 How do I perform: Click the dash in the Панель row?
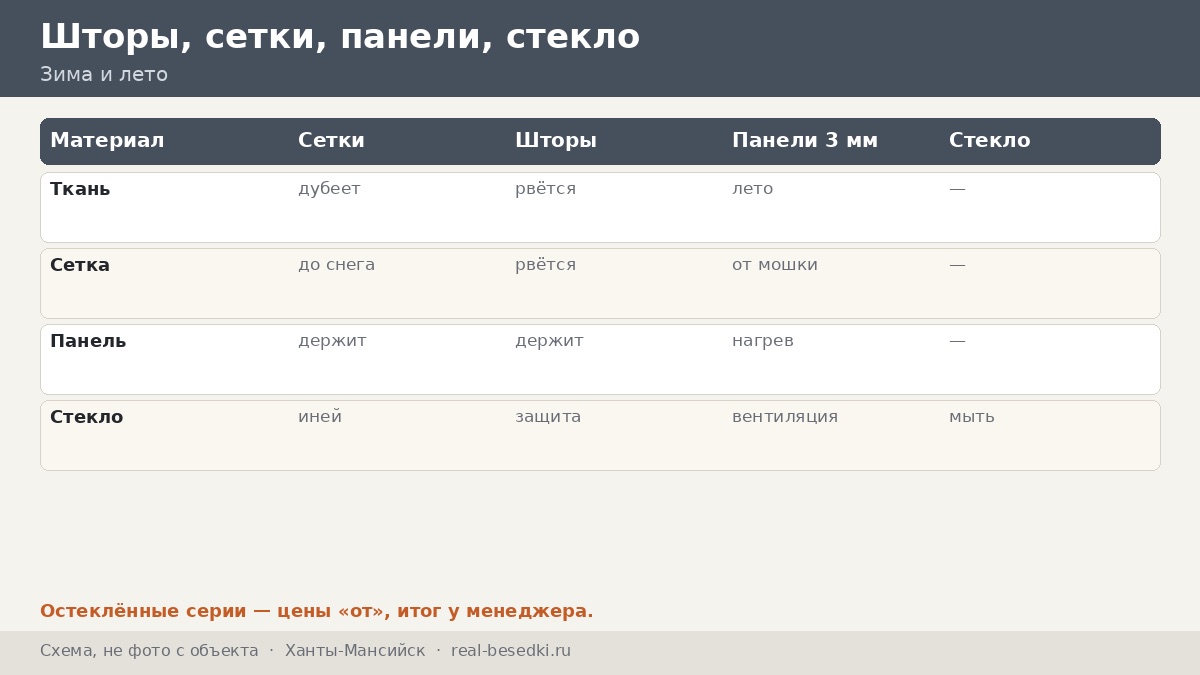(957, 341)
